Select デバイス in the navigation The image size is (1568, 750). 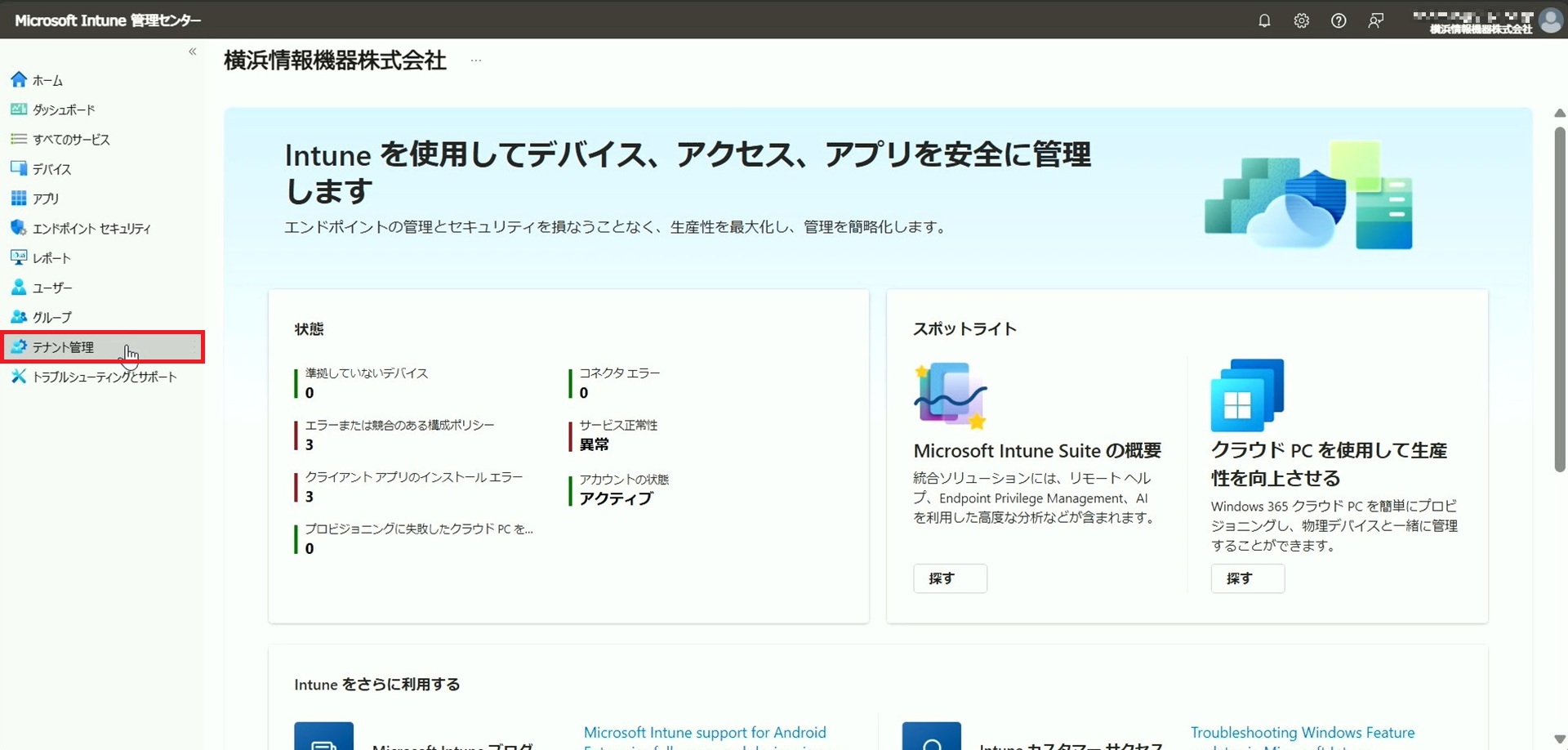point(51,169)
